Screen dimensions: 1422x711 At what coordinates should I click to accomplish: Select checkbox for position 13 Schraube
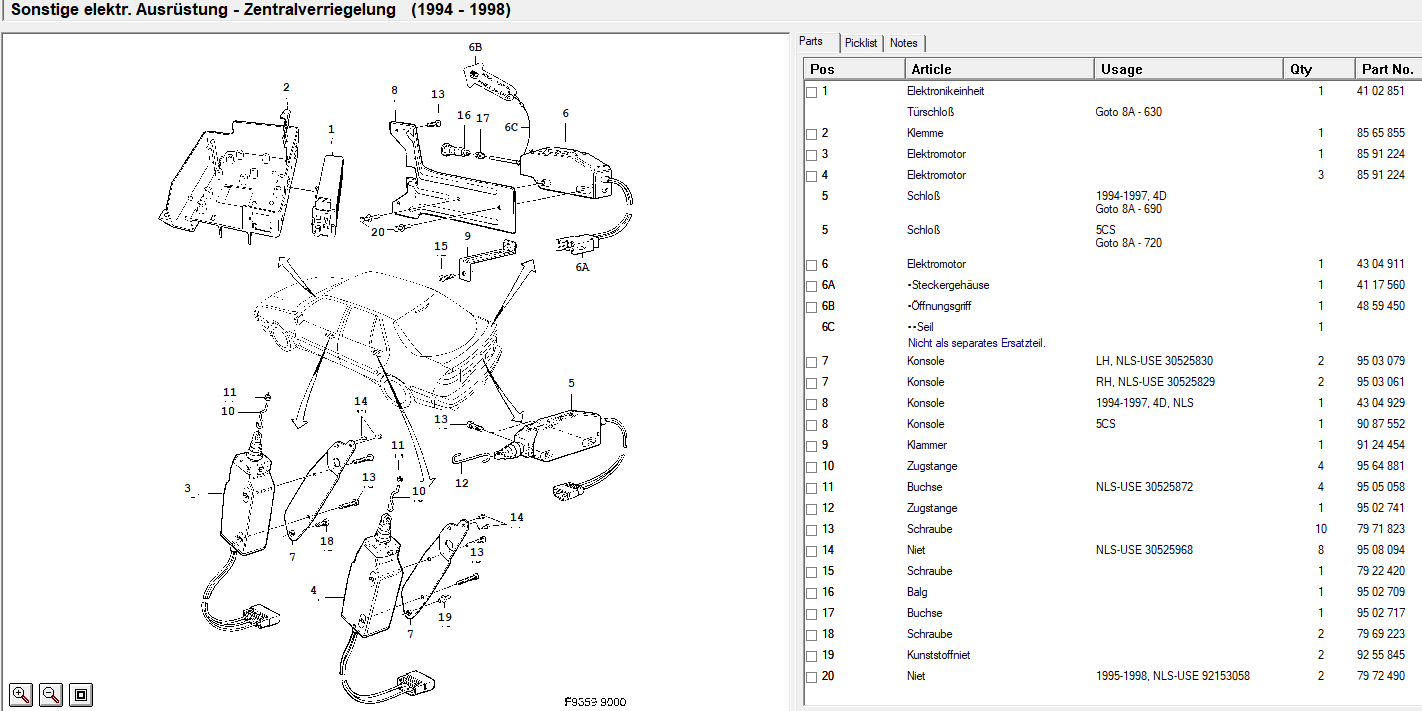pos(811,530)
